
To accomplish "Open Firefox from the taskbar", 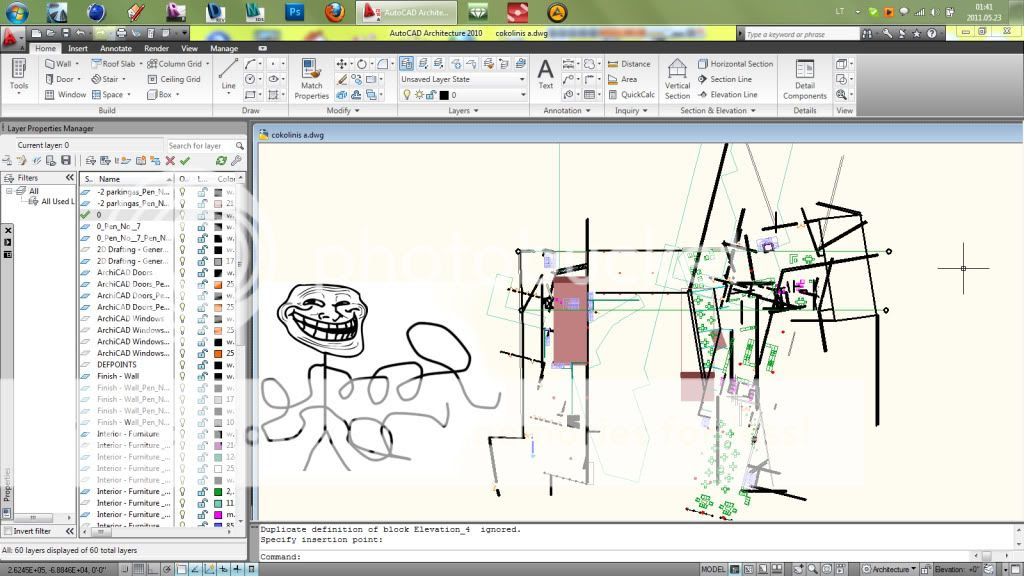I will tap(334, 12).
